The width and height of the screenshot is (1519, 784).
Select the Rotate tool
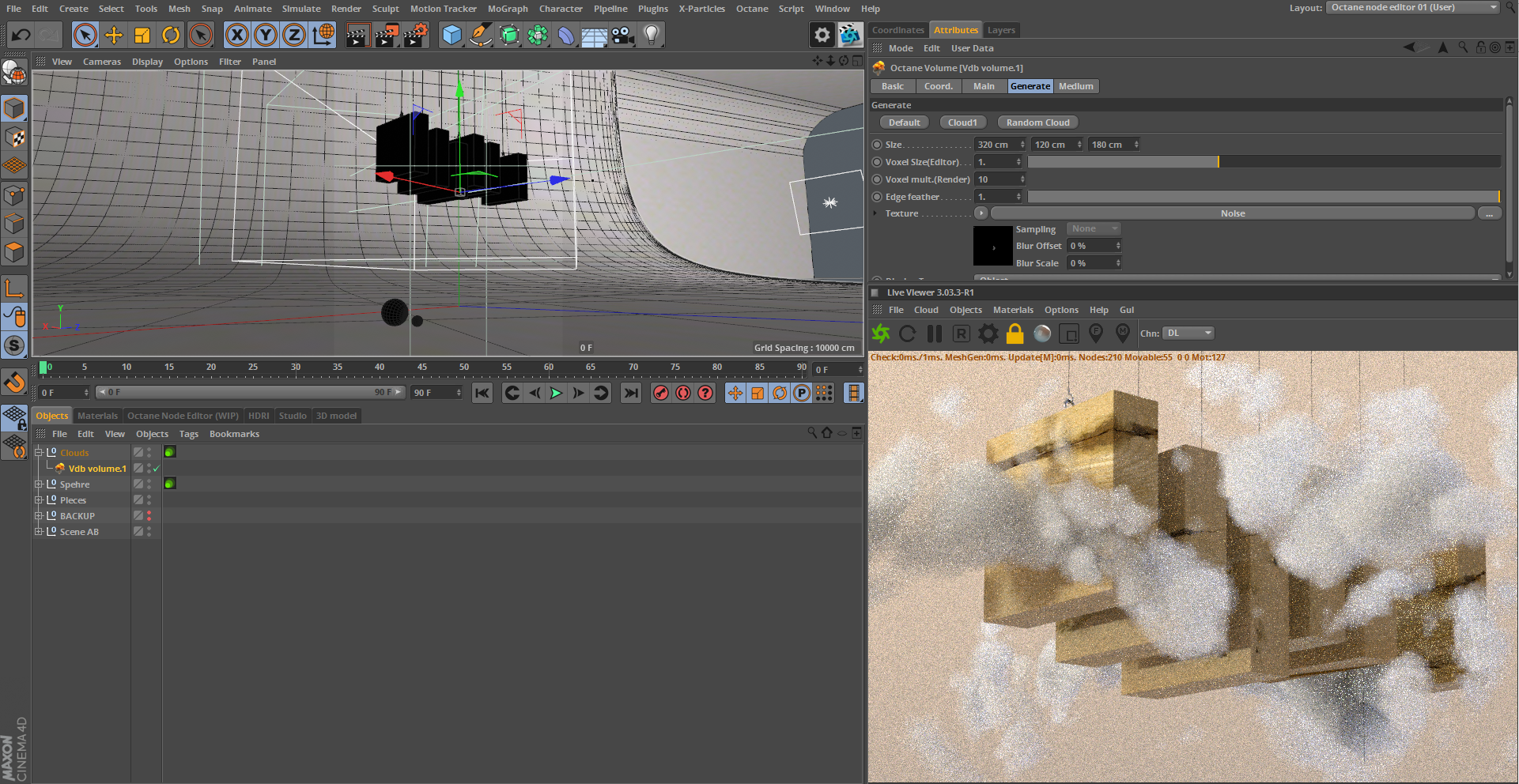[171, 35]
